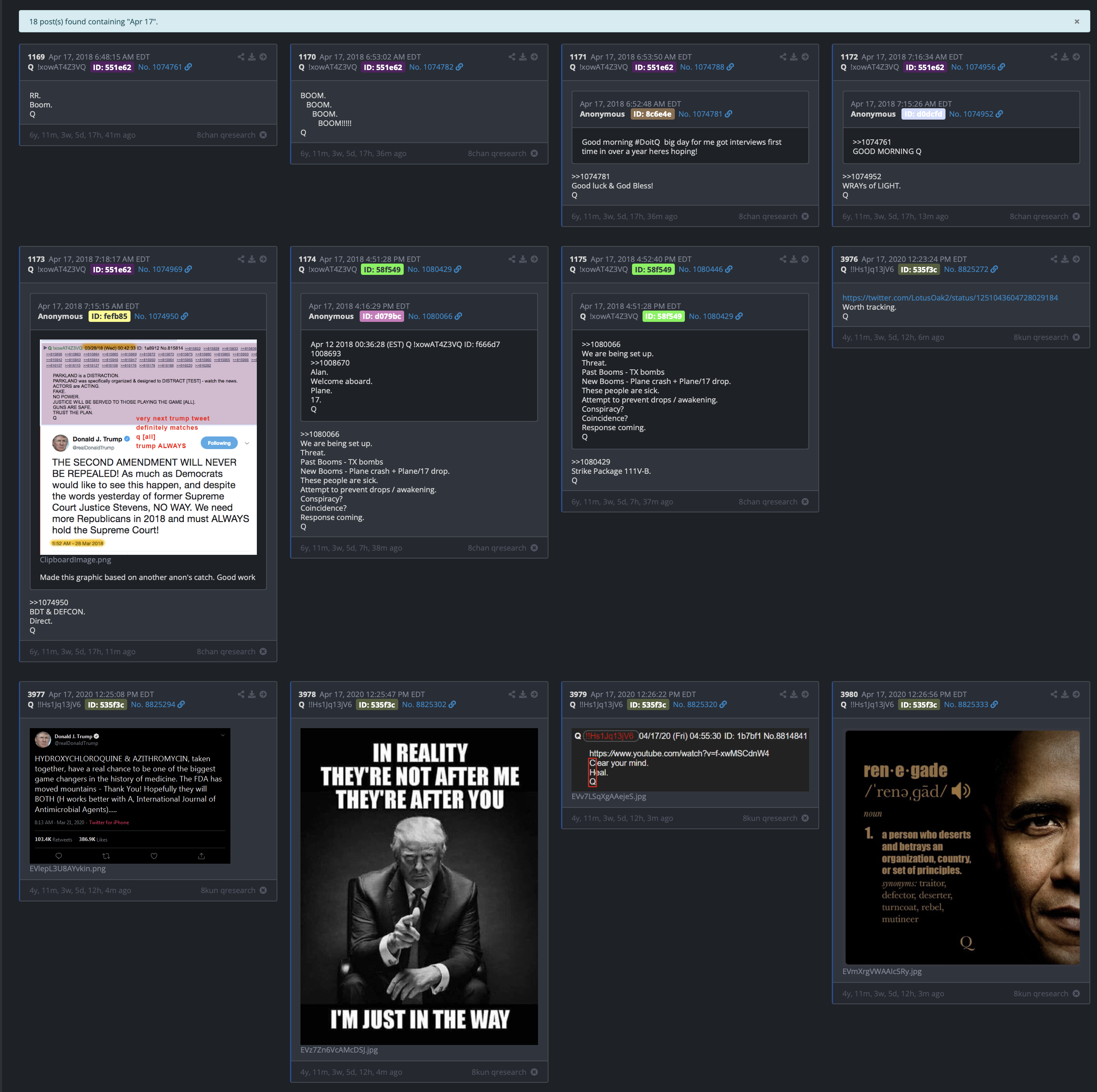Click x icon beside post 3980 source
The width and height of the screenshot is (1097, 1092).
coord(1076,993)
